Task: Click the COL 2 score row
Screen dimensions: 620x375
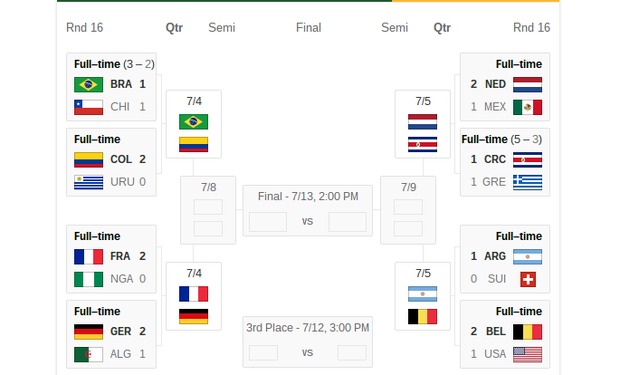Action: point(110,159)
